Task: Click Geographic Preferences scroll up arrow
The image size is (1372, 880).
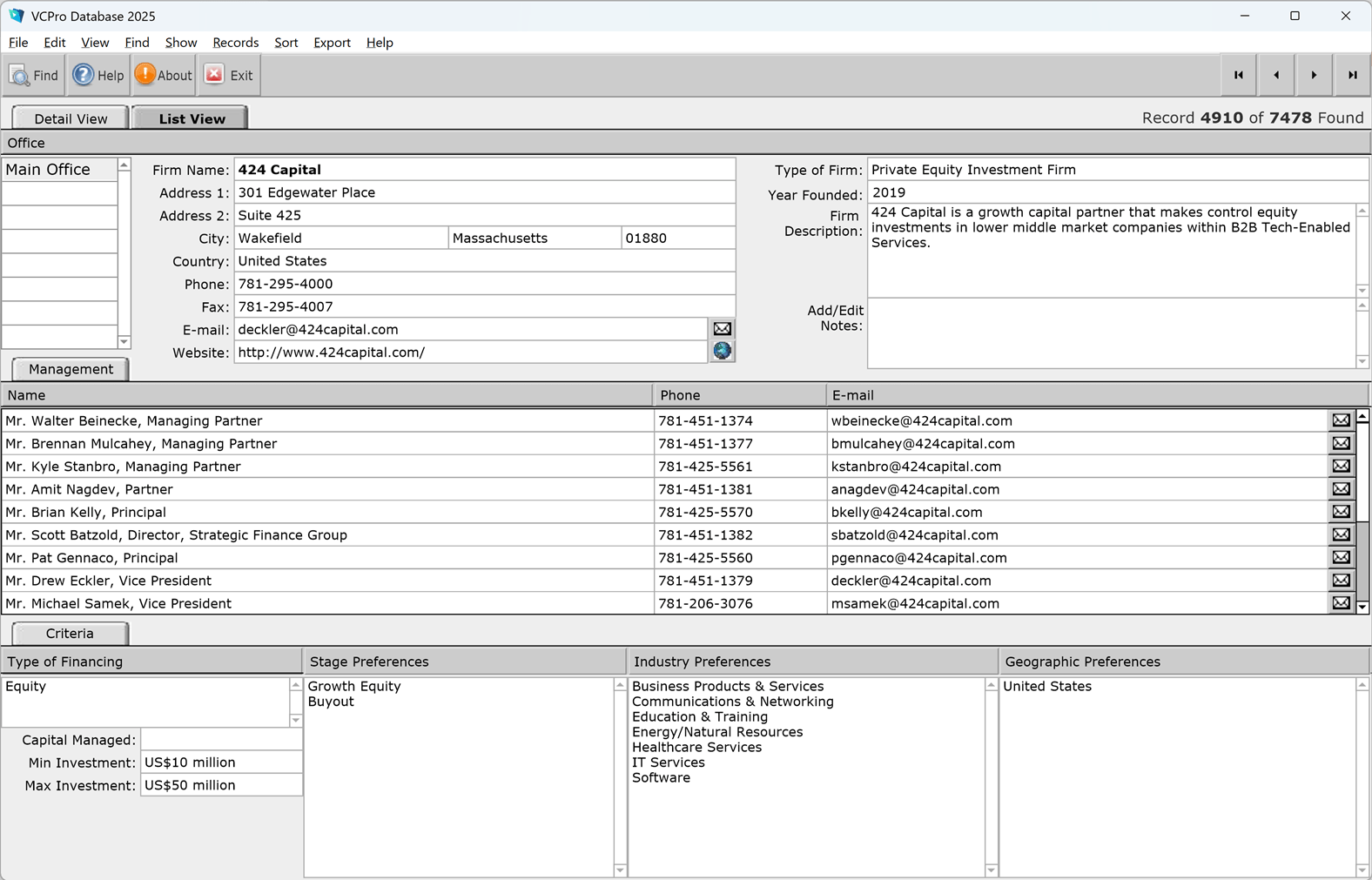Action: (1362, 685)
